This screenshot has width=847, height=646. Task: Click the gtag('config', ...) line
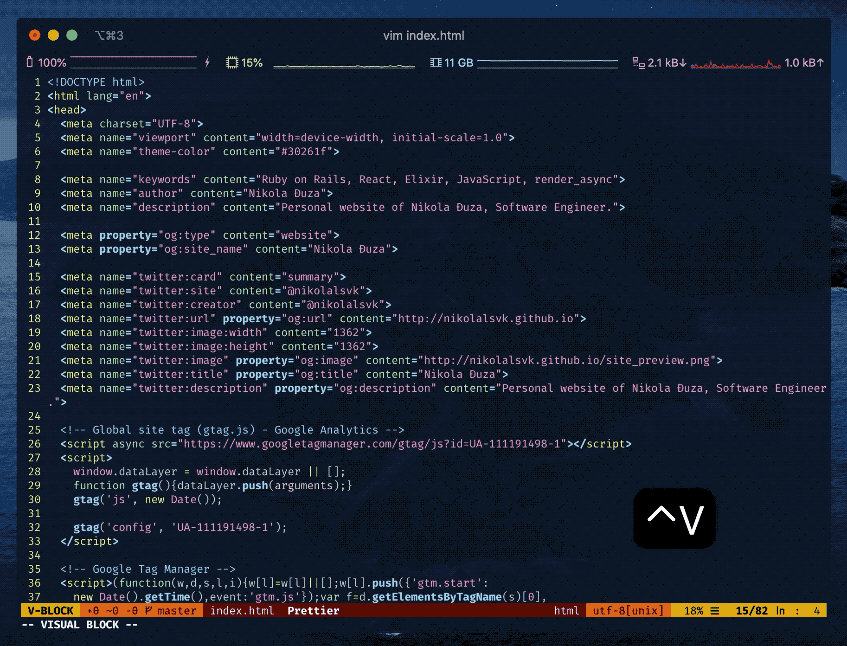click(x=180, y=527)
